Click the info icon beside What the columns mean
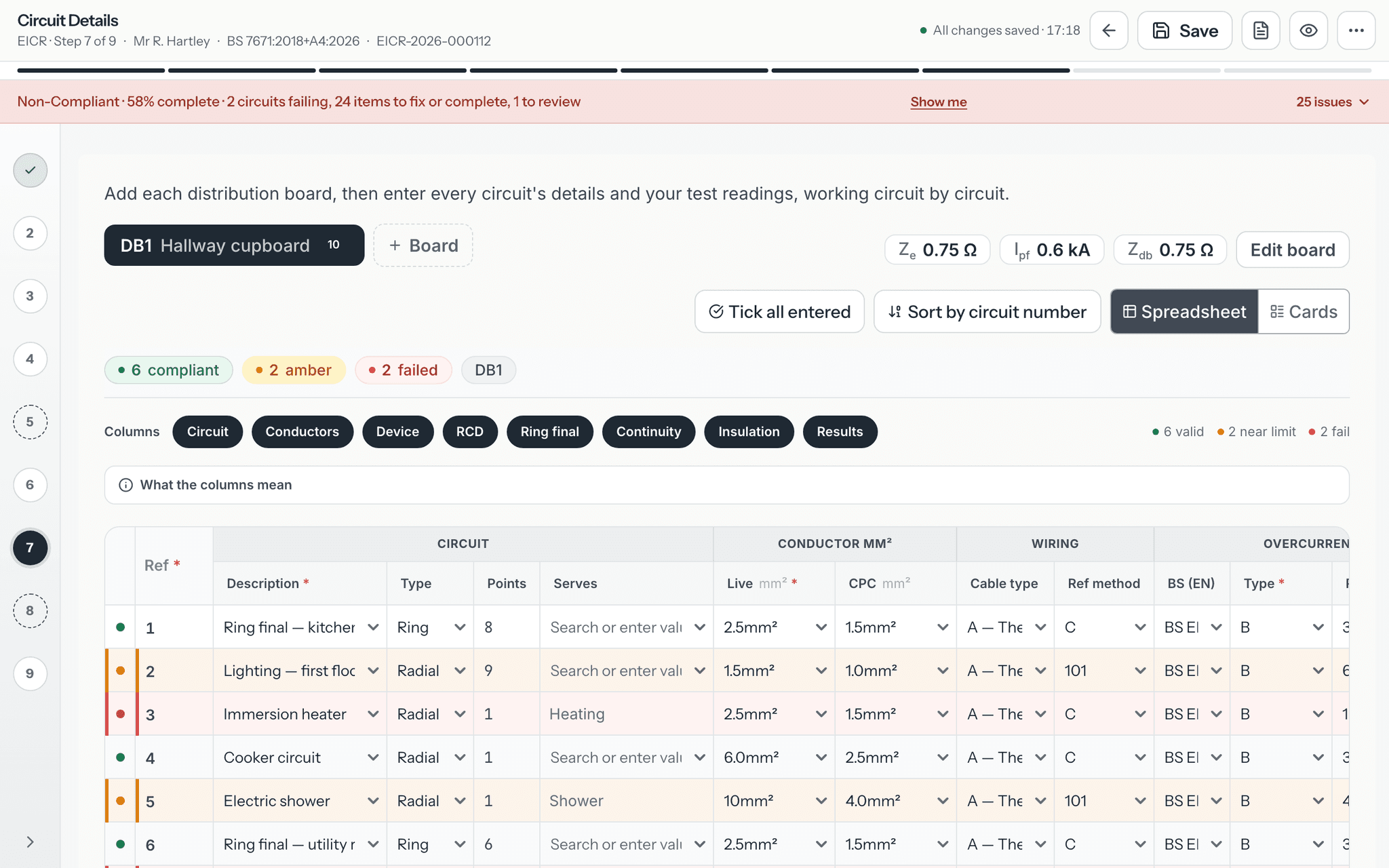 (x=125, y=485)
